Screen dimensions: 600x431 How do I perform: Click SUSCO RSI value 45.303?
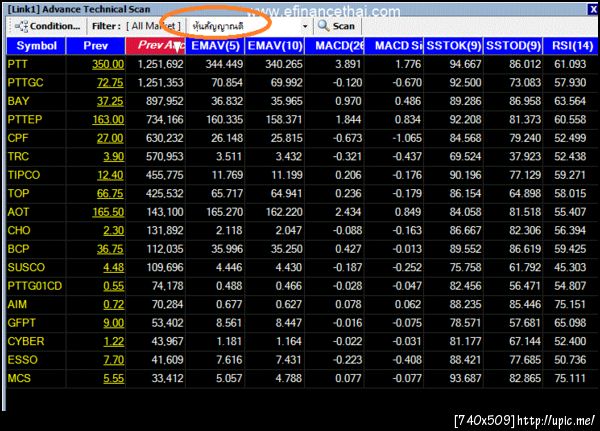[570, 267]
